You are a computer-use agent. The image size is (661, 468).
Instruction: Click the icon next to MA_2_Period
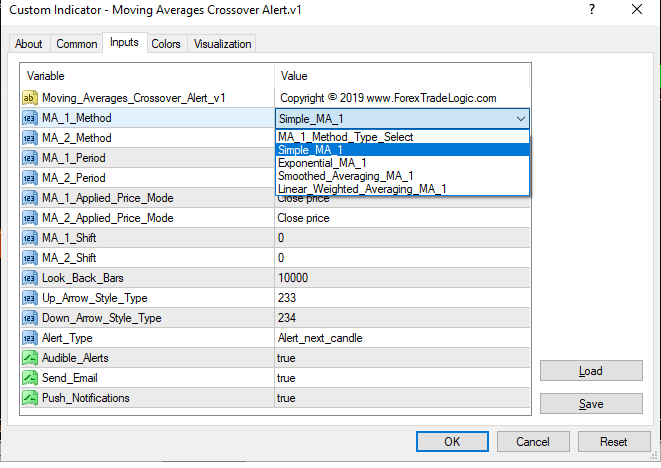29,178
